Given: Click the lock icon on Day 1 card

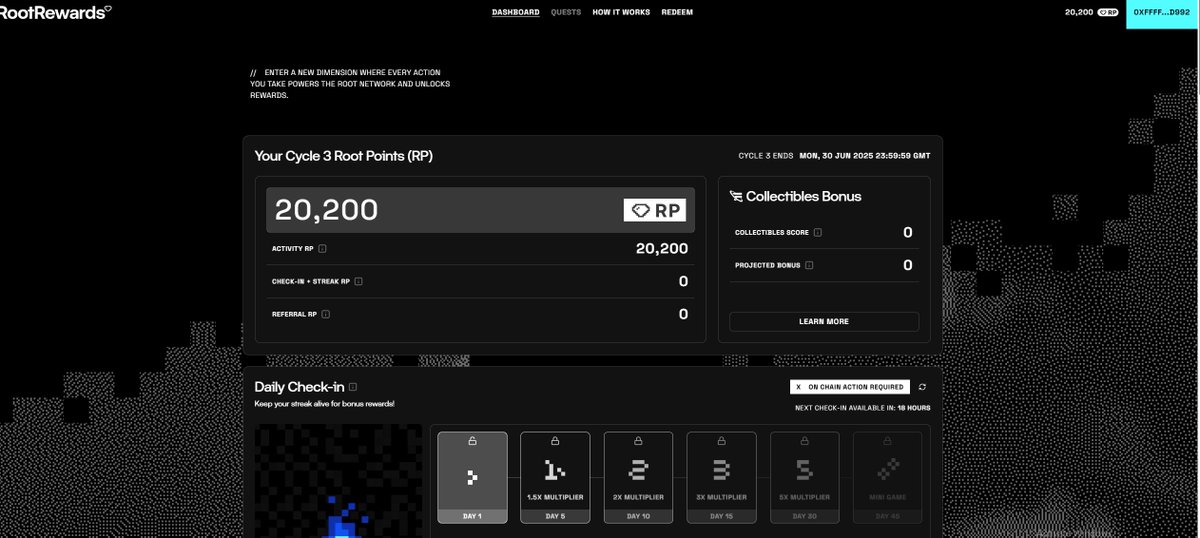Looking at the screenshot, I should coord(472,440).
